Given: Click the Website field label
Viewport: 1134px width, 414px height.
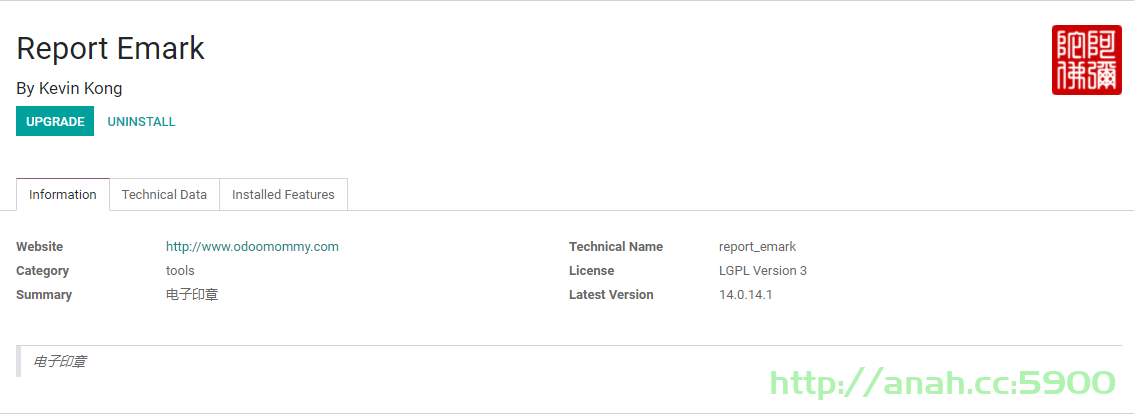Looking at the screenshot, I should coord(40,247).
